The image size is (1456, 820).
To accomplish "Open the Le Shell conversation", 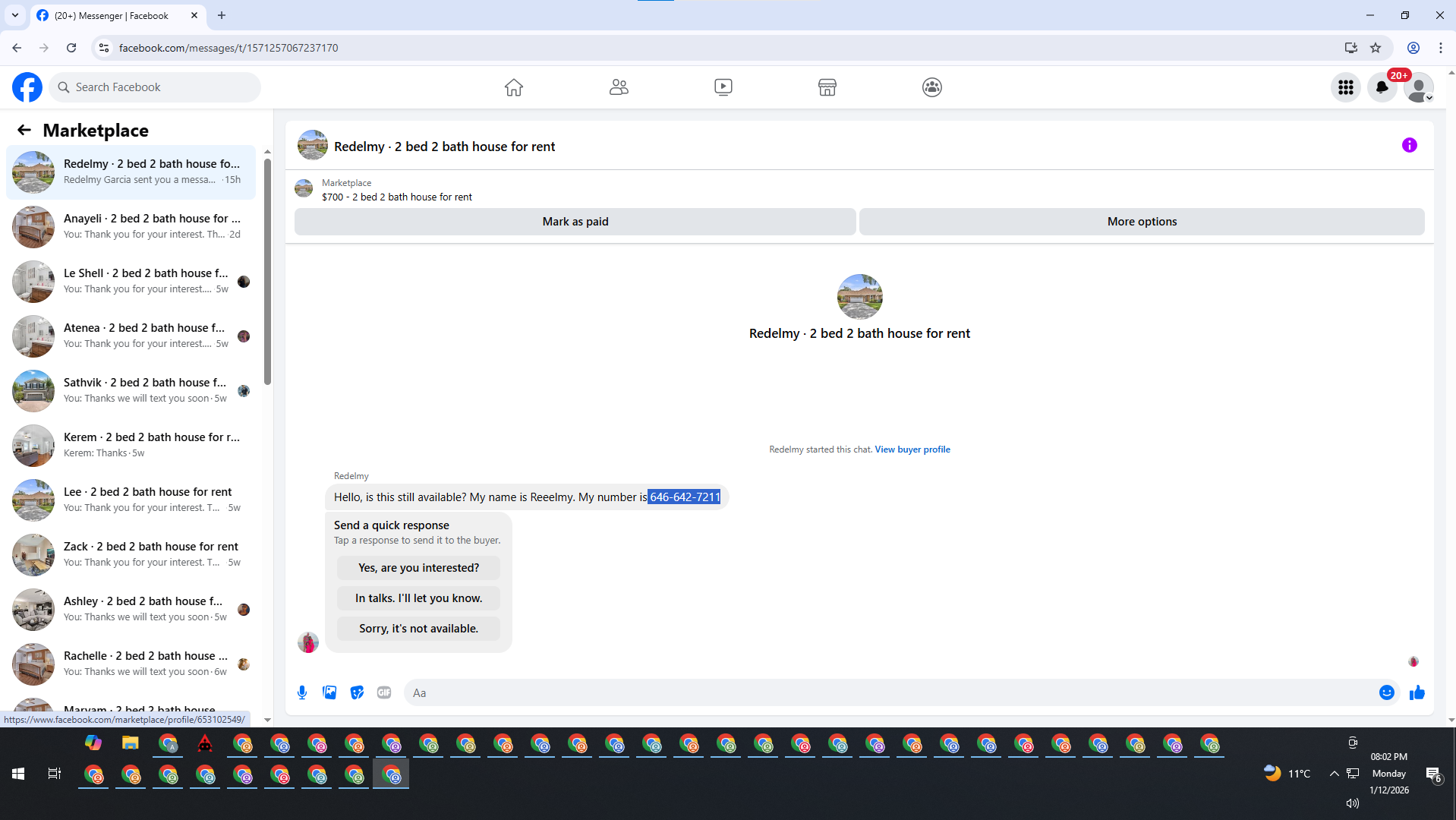I will pyautogui.click(x=131, y=282).
